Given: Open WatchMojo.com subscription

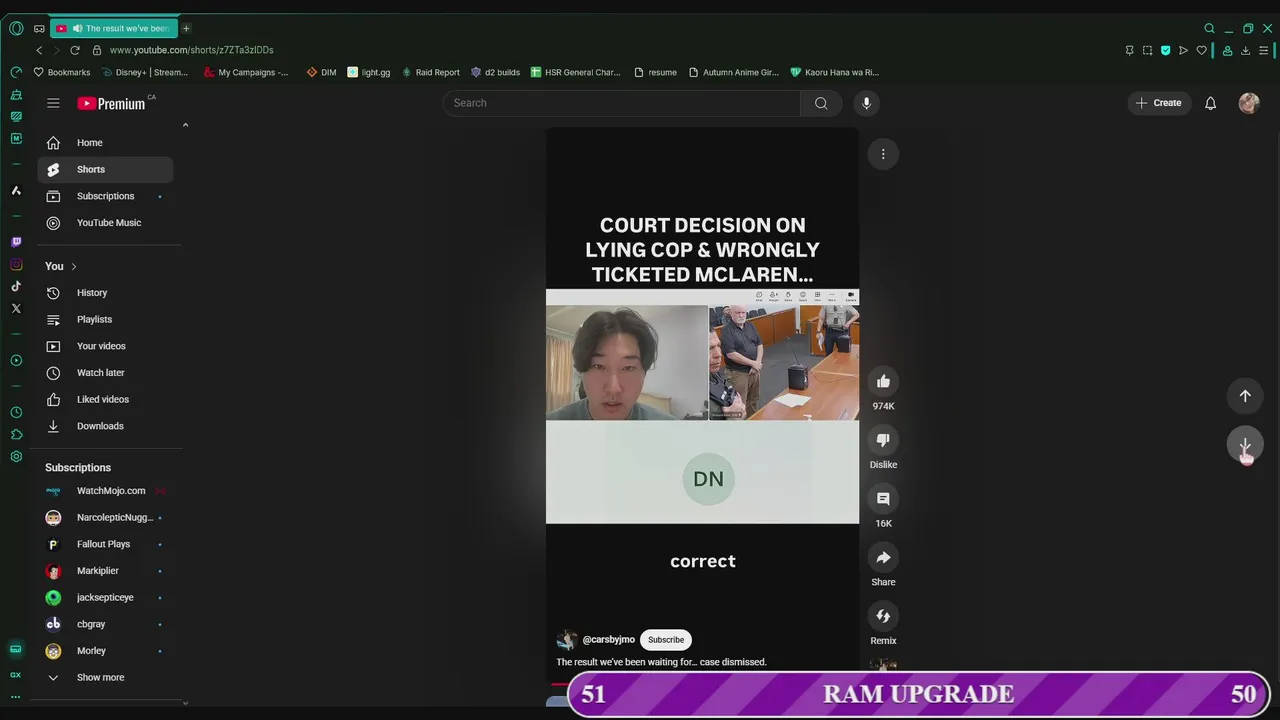Looking at the screenshot, I should [105, 491].
